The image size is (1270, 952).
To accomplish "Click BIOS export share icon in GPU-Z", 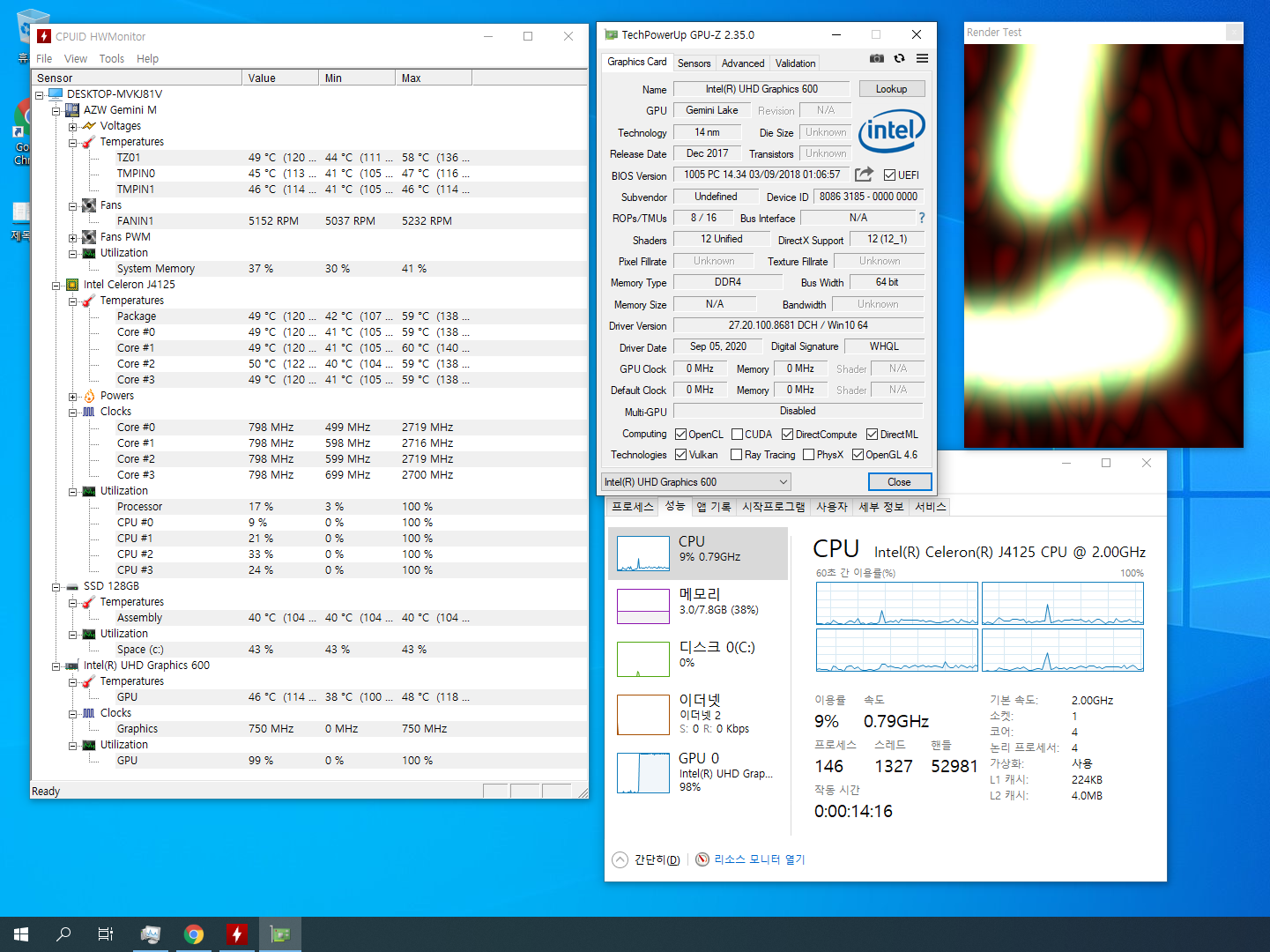I will click(864, 175).
